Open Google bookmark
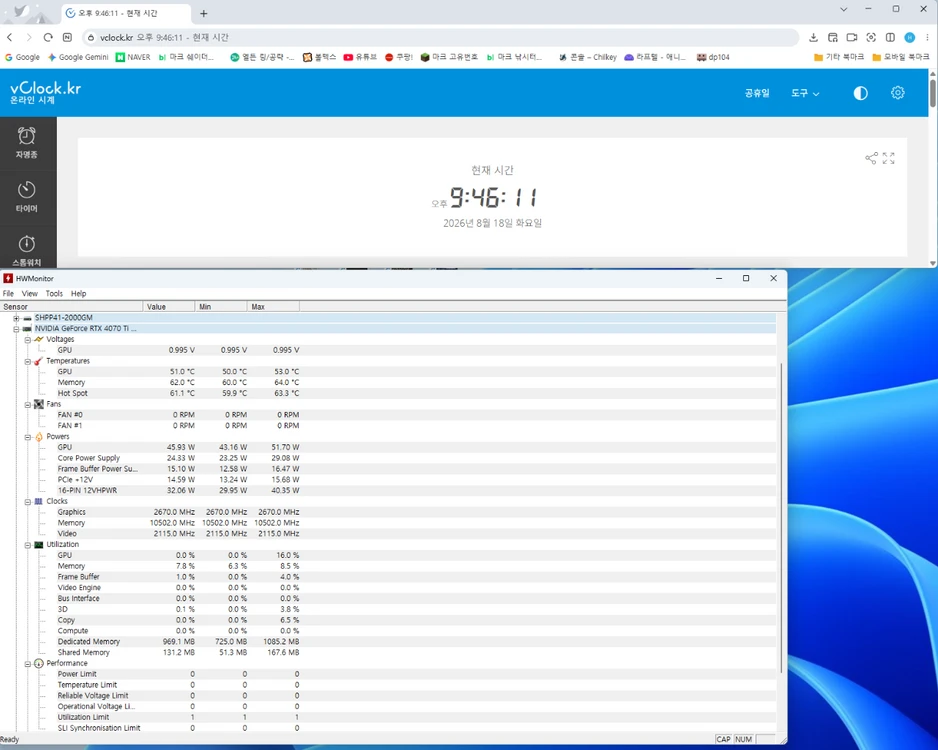Image resolution: width=938 pixels, height=750 pixels. [x=22, y=57]
